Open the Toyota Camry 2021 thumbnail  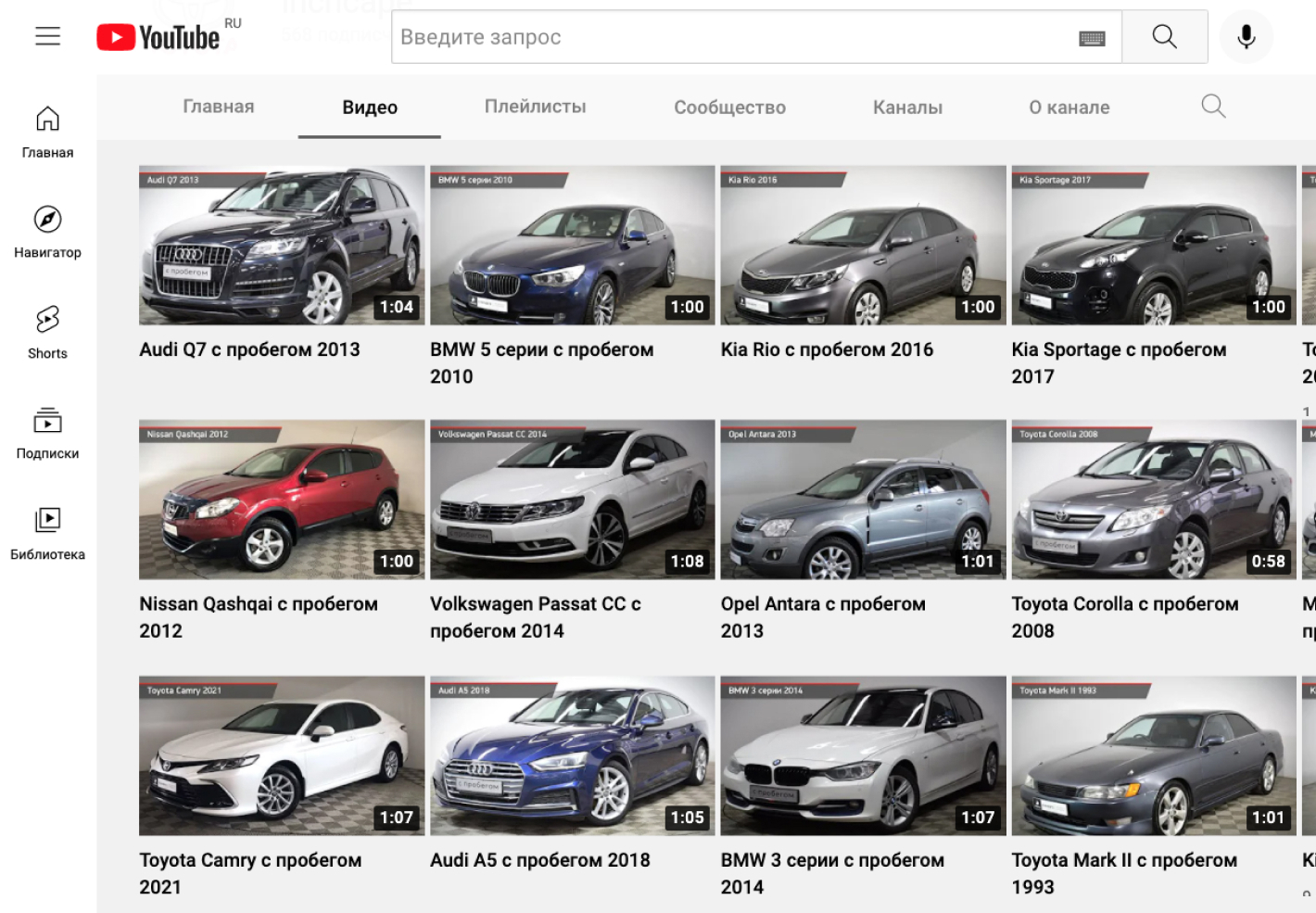click(282, 756)
